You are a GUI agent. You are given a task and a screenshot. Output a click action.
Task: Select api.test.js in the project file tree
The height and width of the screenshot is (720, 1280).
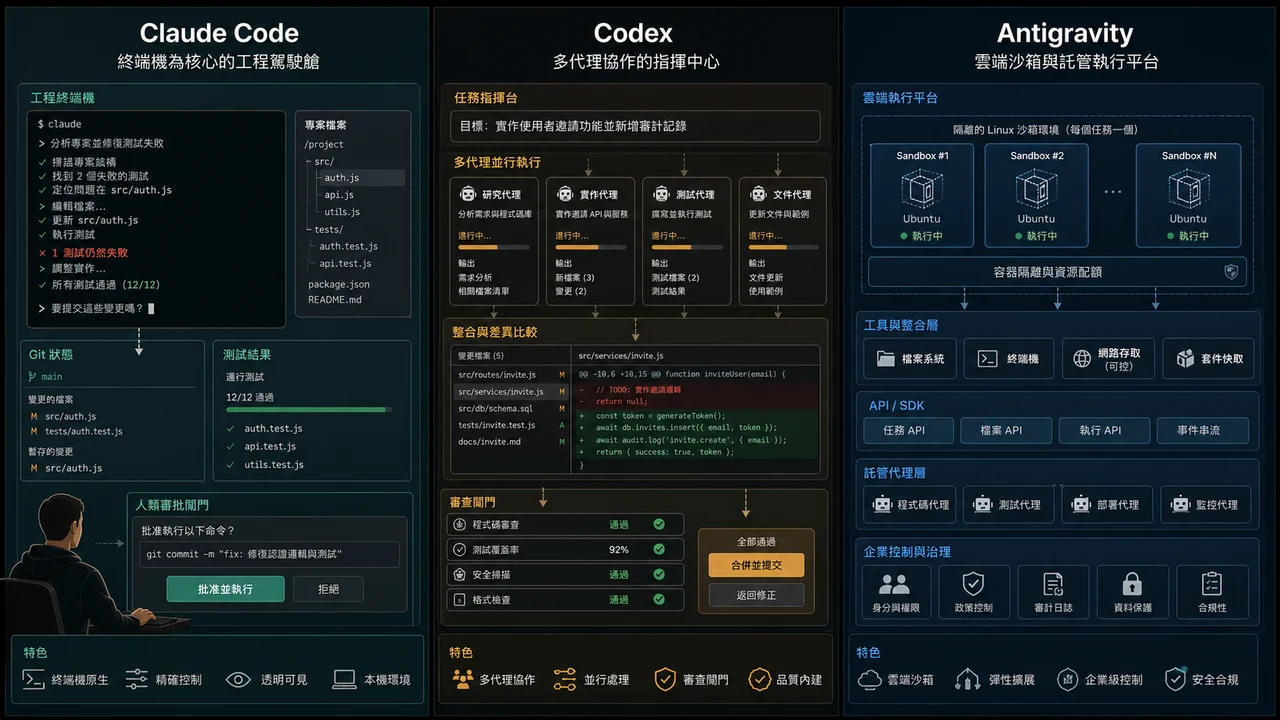pos(345,264)
